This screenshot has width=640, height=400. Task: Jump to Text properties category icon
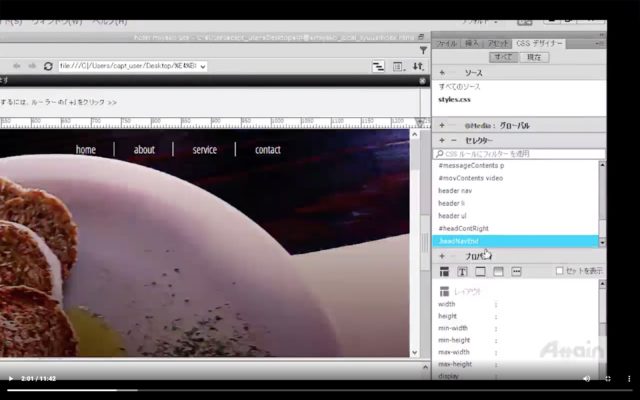pyautogui.click(x=462, y=271)
